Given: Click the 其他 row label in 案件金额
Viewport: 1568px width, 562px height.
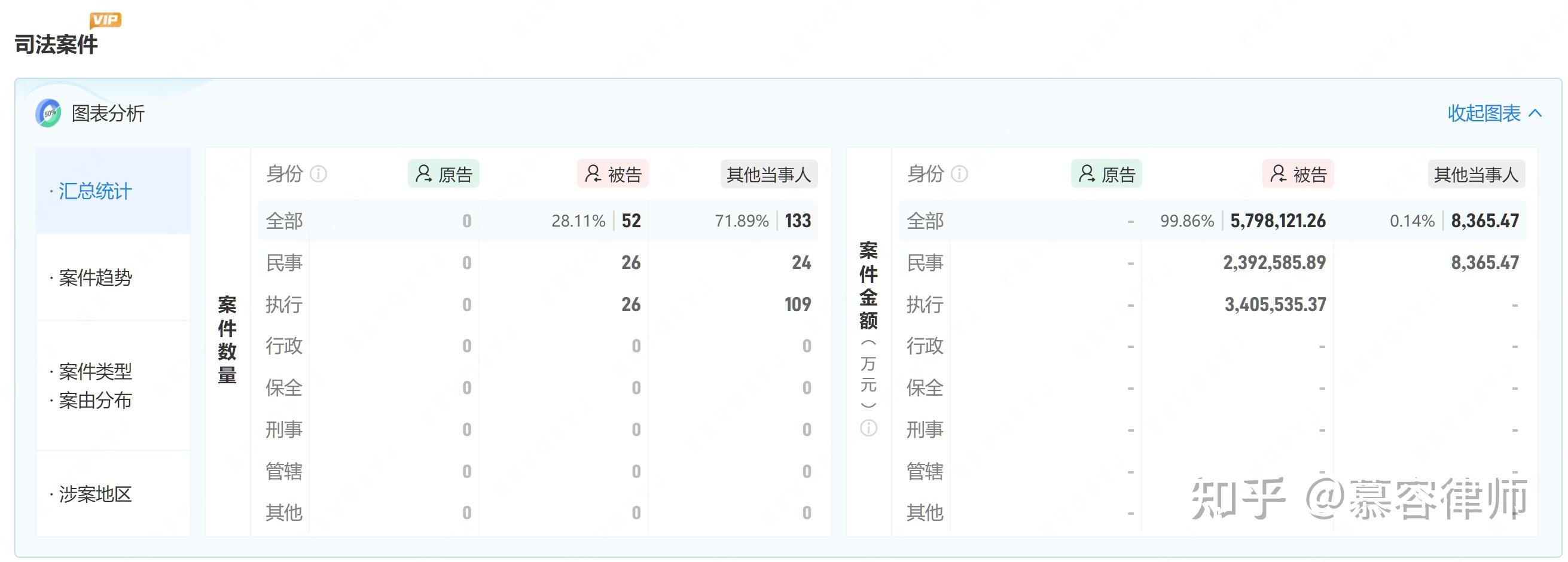Looking at the screenshot, I should click(x=925, y=514).
